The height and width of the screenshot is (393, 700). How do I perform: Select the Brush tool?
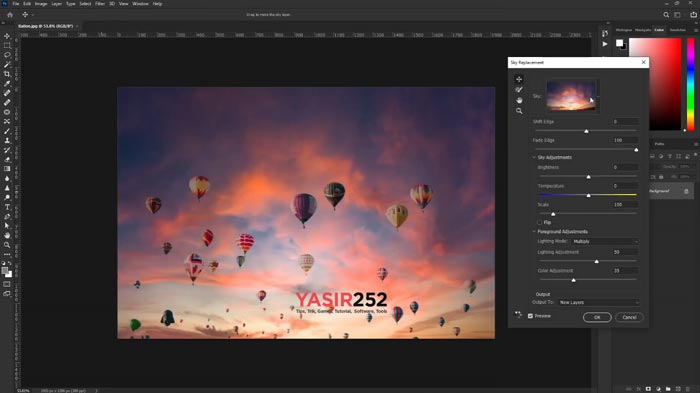click(7, 131)
